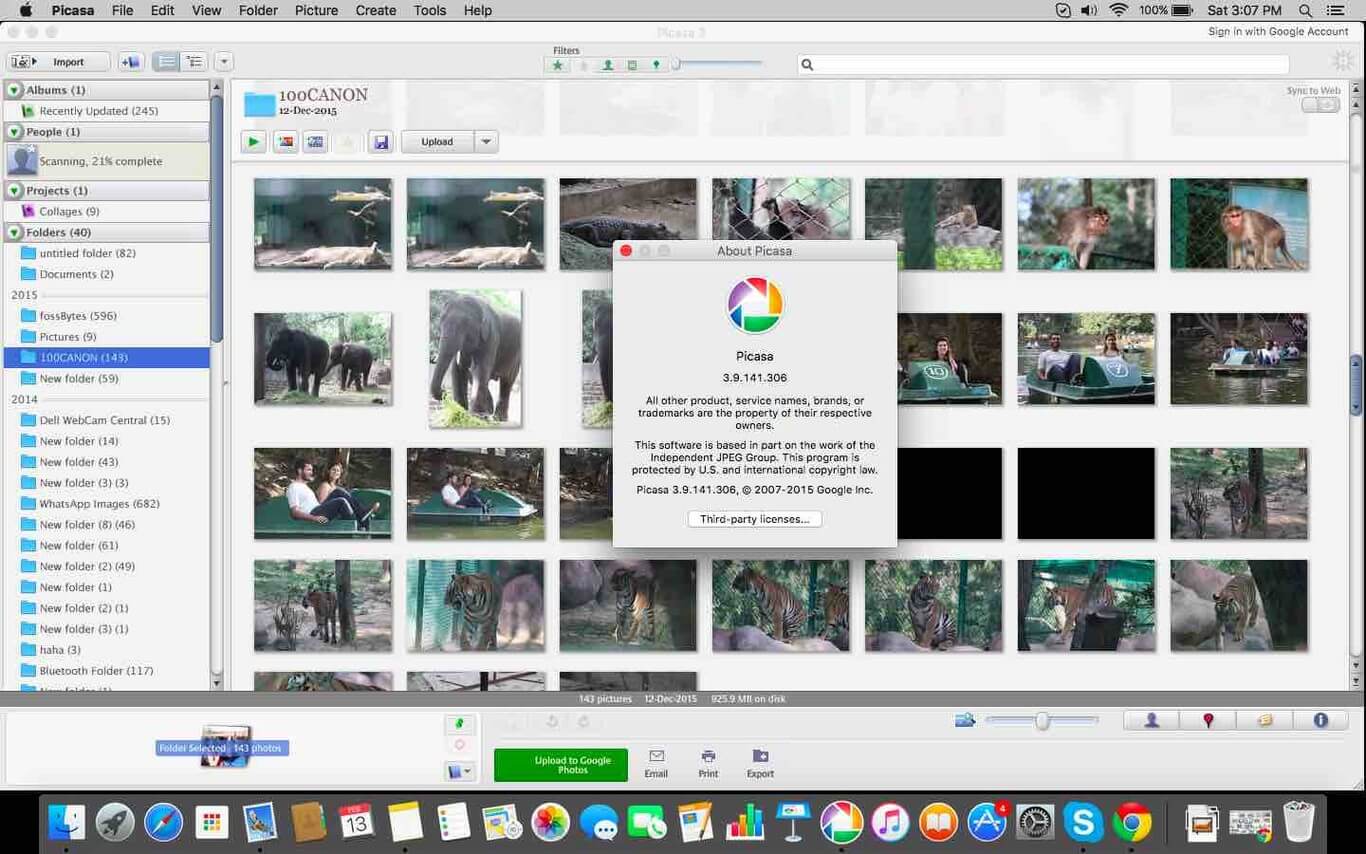Select the first tiger thumbnail in bottom row
Image resolution: width=1366 pixels, height=854 pixels.
pyautogui.click(x=323, y=605)
